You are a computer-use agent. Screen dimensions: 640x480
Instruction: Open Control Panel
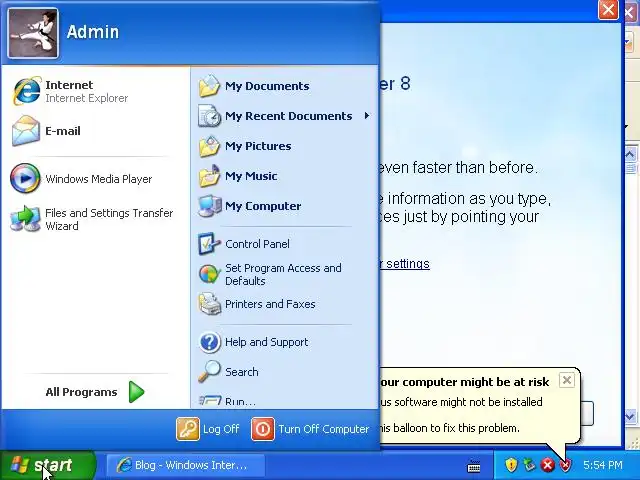(244, 244)
